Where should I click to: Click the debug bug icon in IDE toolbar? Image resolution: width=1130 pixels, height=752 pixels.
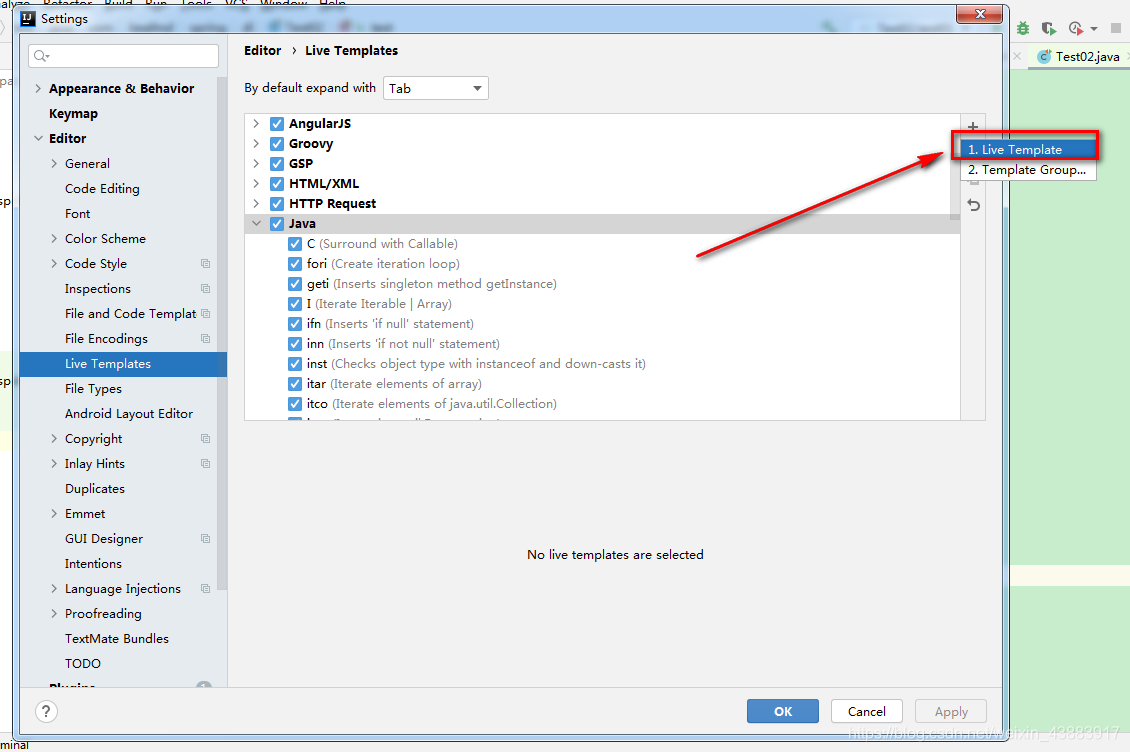point(1023,28)
